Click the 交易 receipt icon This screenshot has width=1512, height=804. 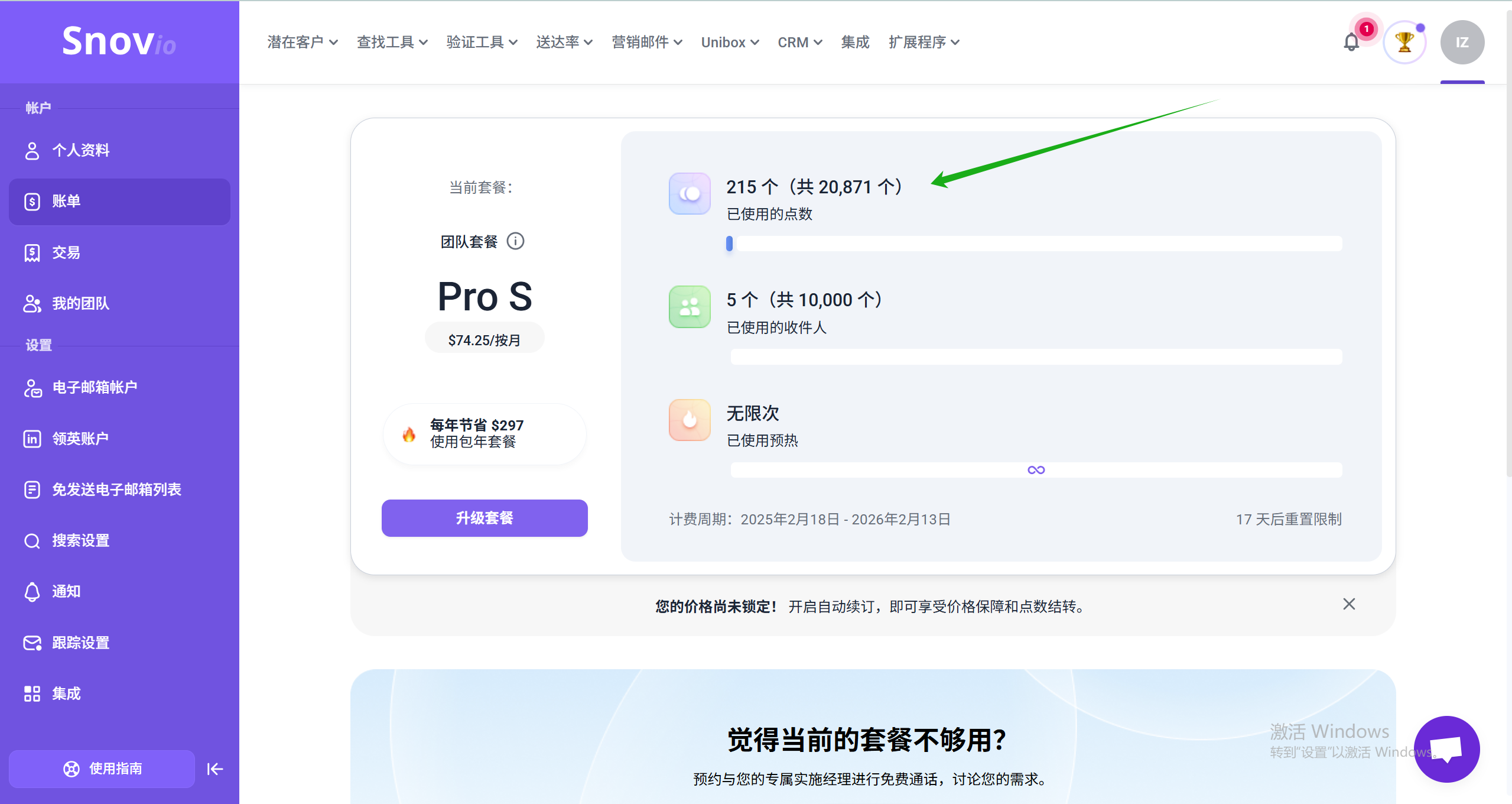coord(32,253)
